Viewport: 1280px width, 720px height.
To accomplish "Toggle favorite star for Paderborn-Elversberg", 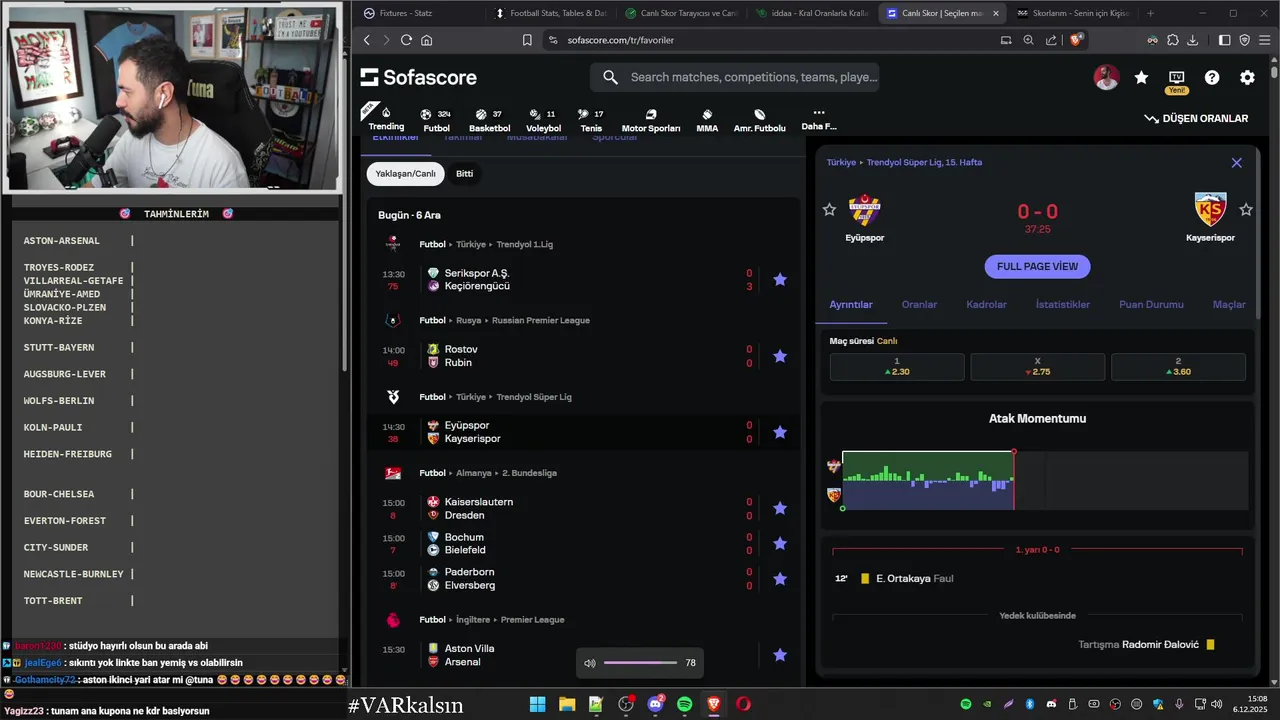I will (780, 579).
